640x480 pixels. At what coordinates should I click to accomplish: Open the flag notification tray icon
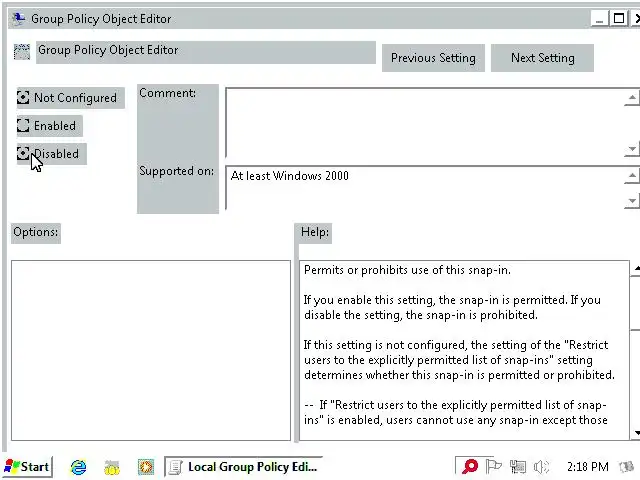point(493,466)
